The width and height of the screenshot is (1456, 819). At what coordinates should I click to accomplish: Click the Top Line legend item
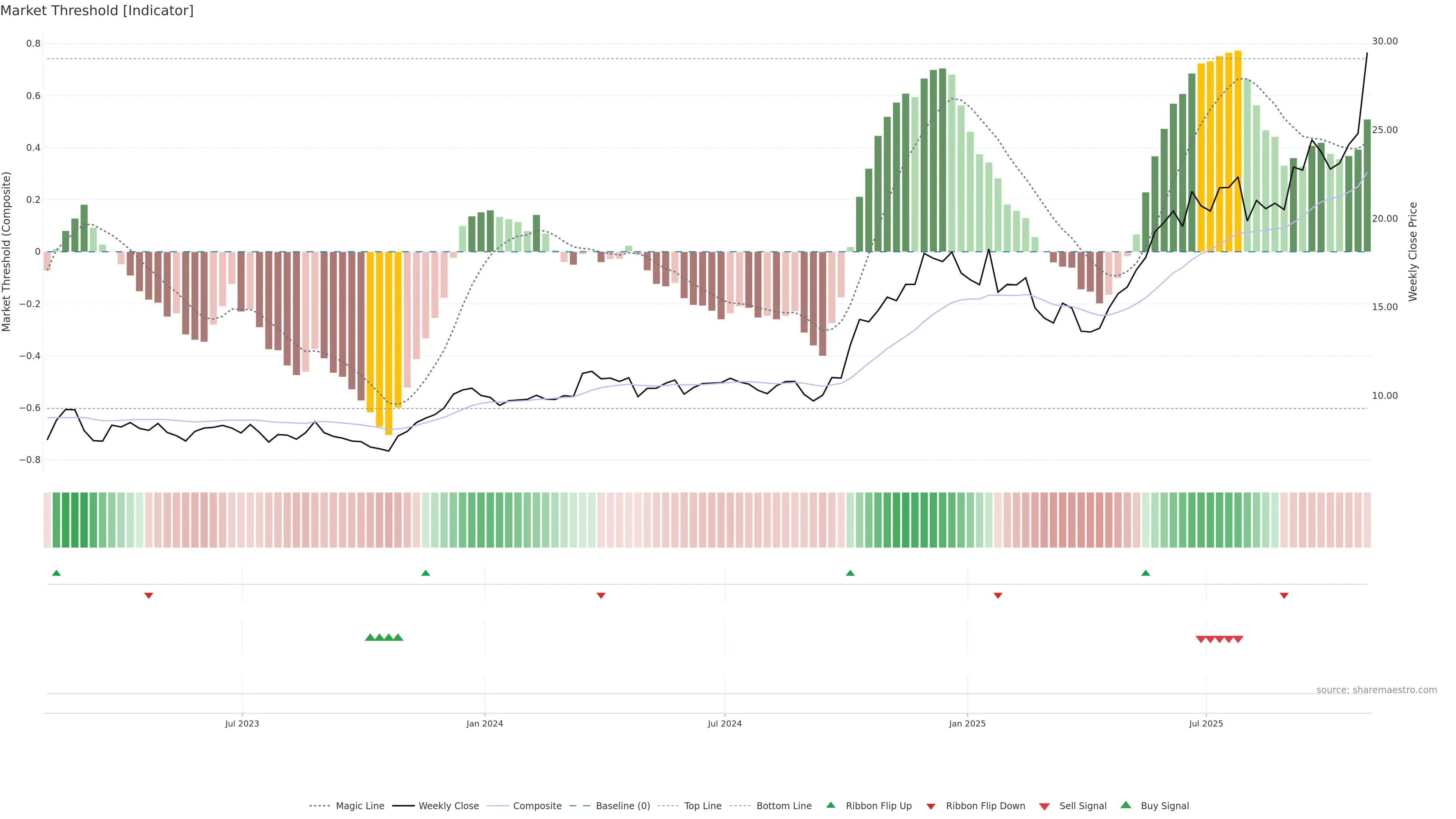[x=703, y=806]
